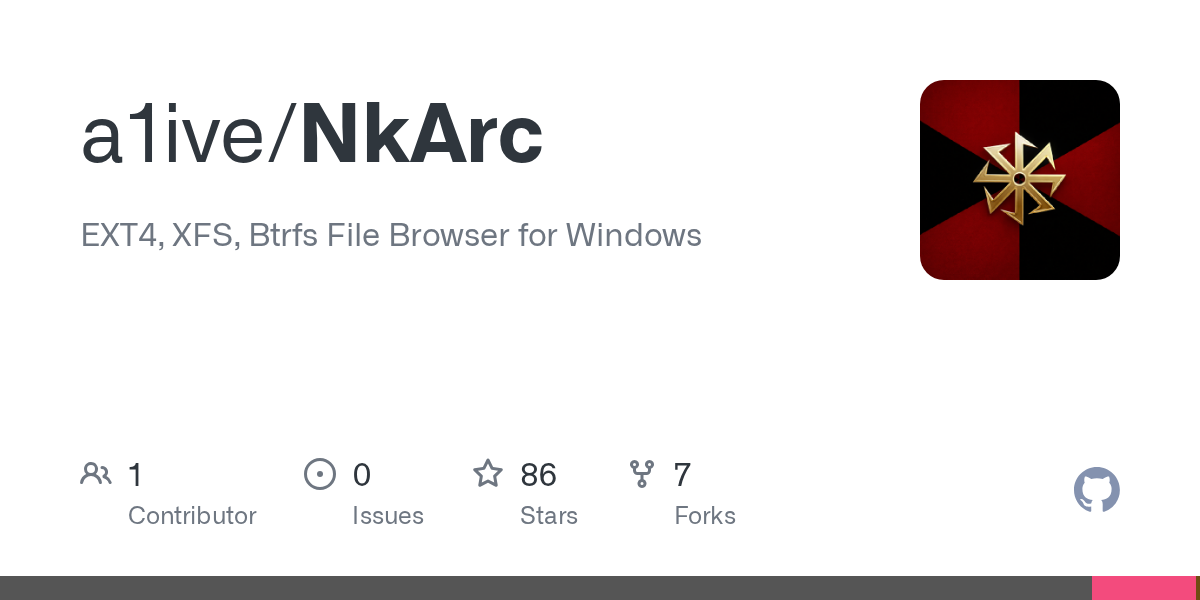Click the Contributor label
The image size is (1200, 600).
[x=192, y=516]
